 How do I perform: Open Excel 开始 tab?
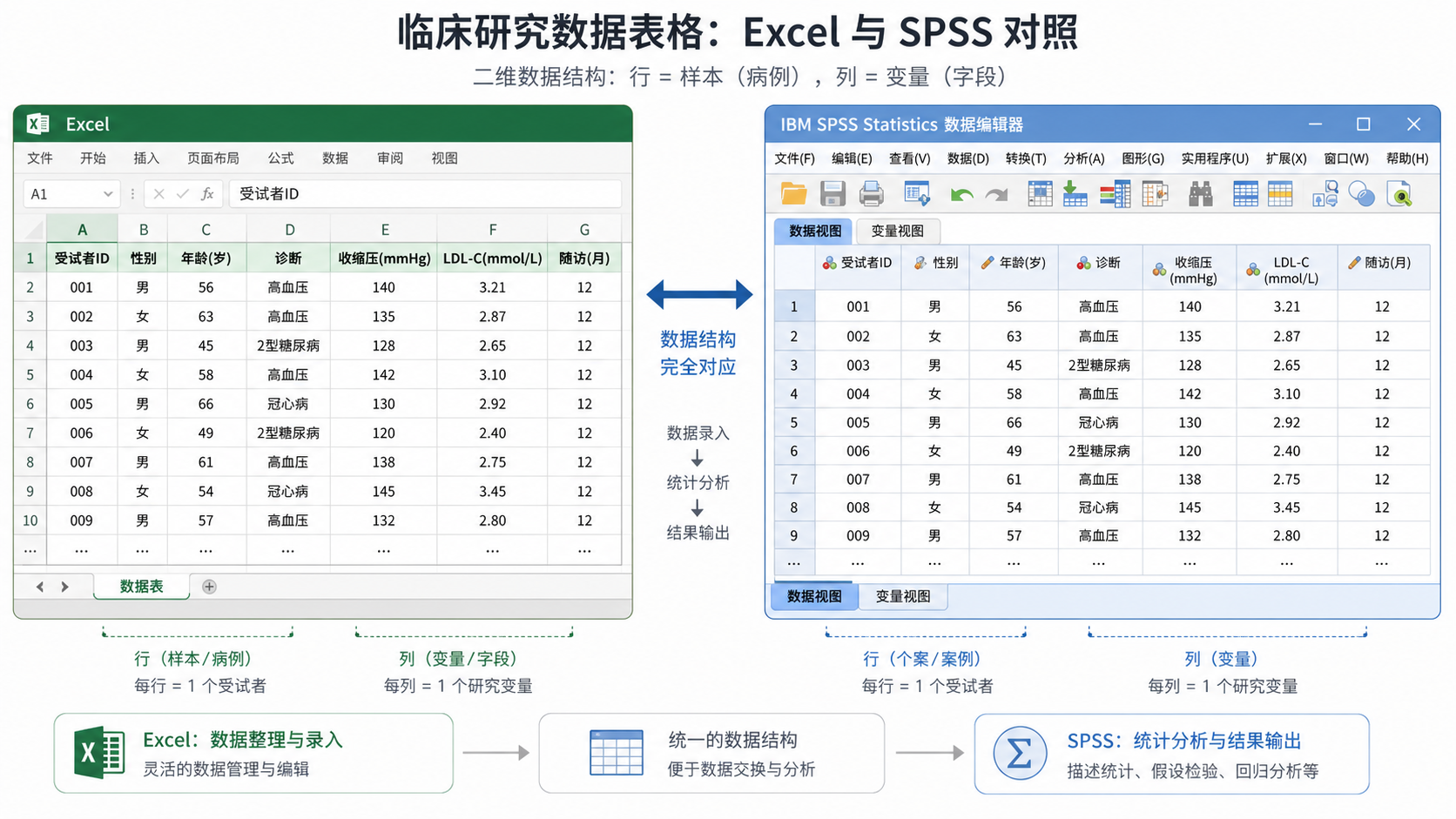click(x=93, y=158)
